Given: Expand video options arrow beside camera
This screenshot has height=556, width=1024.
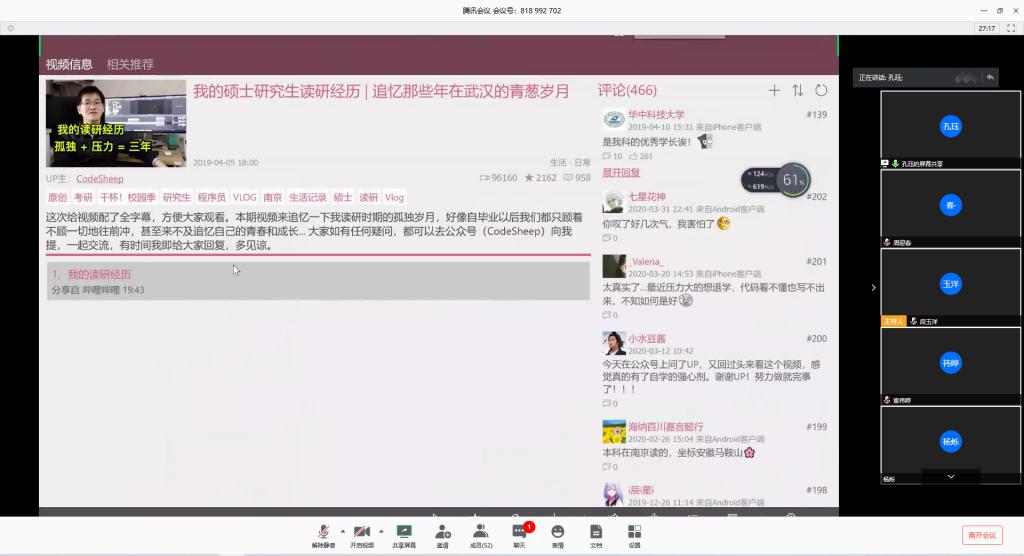Looking at the screenshot, I should pyautogui.click(x=381, y=531).
